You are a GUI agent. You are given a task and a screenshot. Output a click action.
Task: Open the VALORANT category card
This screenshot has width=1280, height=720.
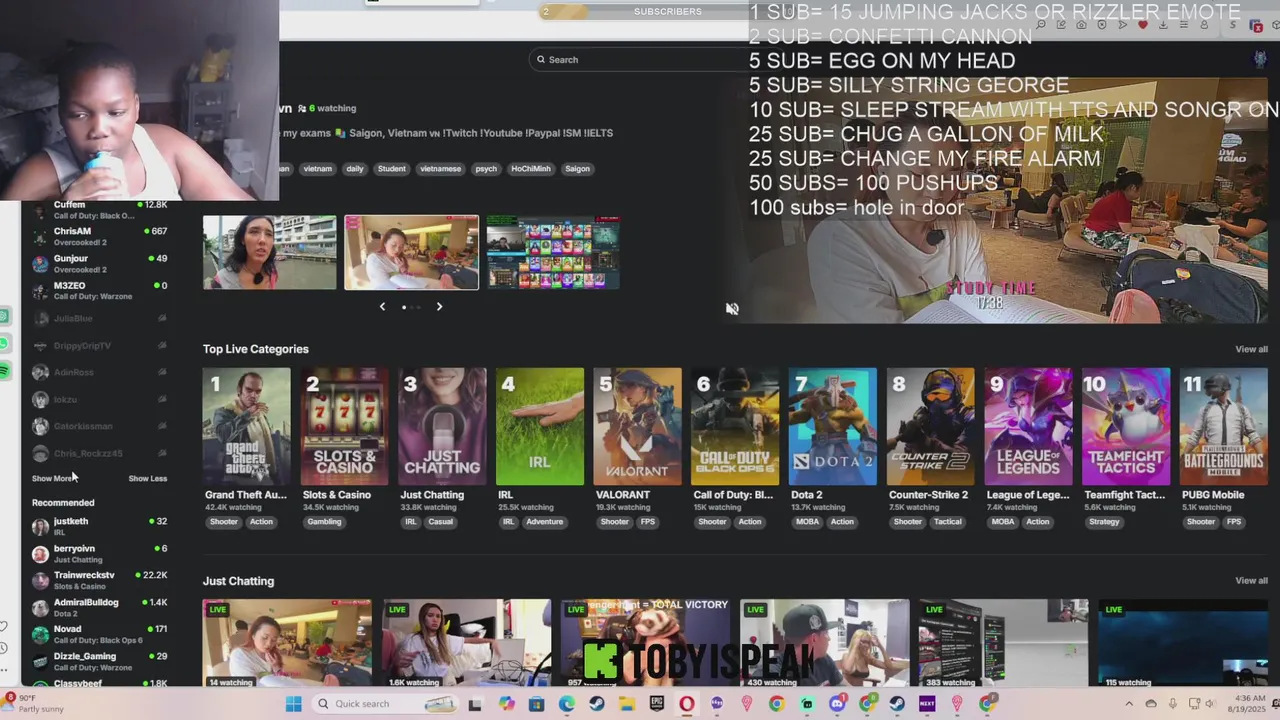637,427
